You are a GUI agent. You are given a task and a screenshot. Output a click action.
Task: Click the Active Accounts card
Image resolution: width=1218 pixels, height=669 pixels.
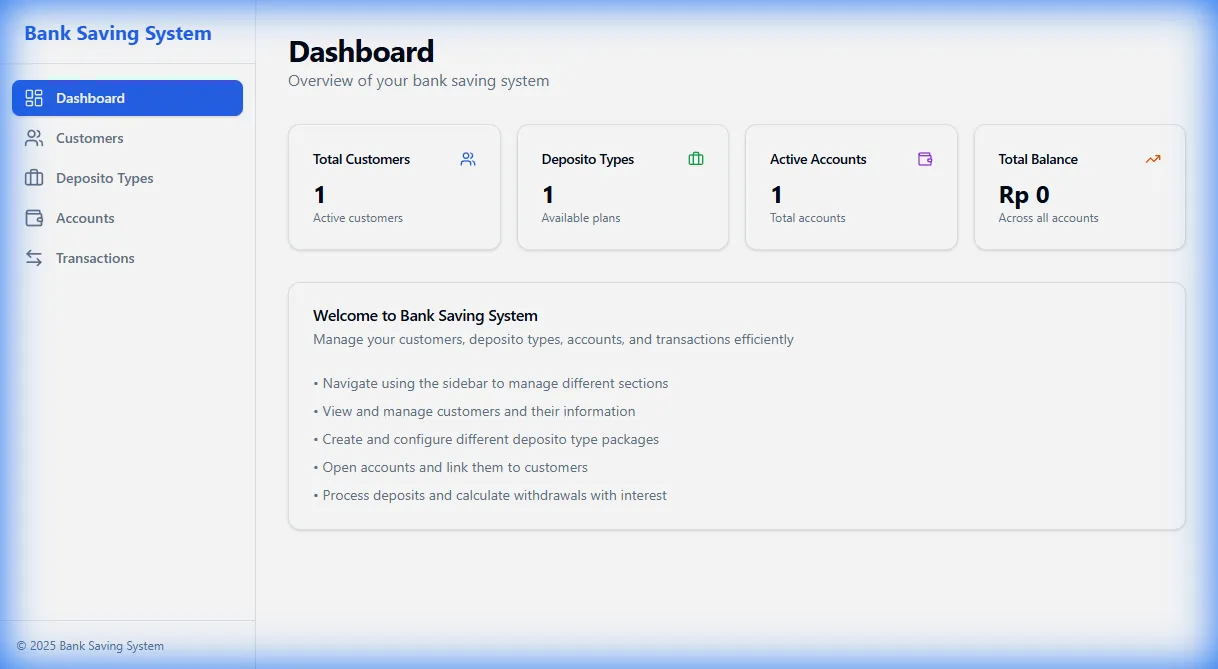pyautogui.click(x=851, y=187)
